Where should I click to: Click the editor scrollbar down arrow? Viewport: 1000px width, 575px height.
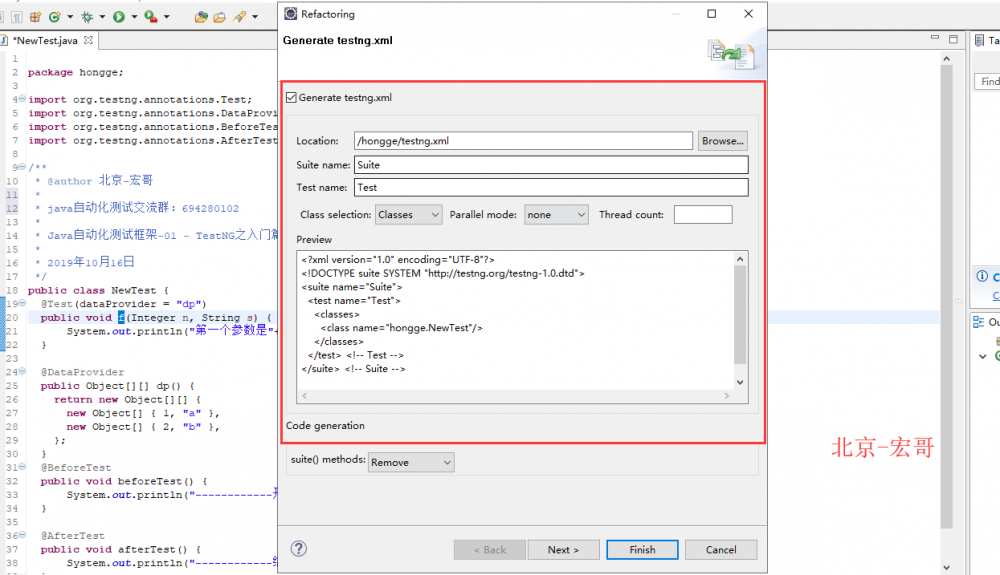coord(946,567)
